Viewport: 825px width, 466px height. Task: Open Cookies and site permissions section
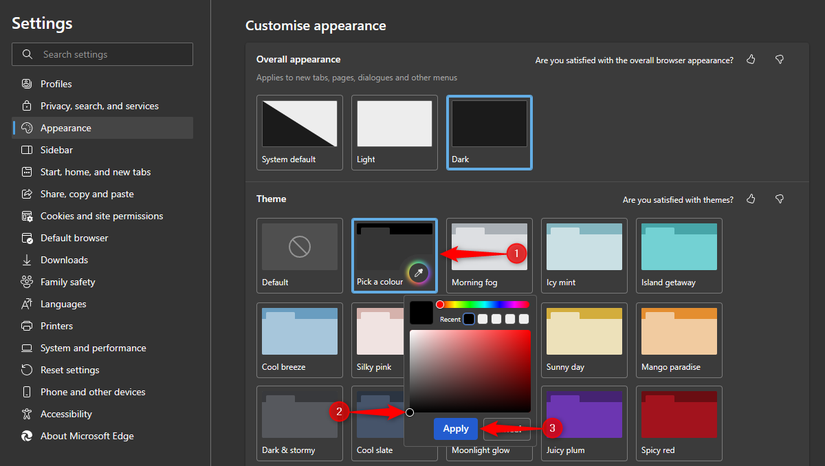(101, 216)
